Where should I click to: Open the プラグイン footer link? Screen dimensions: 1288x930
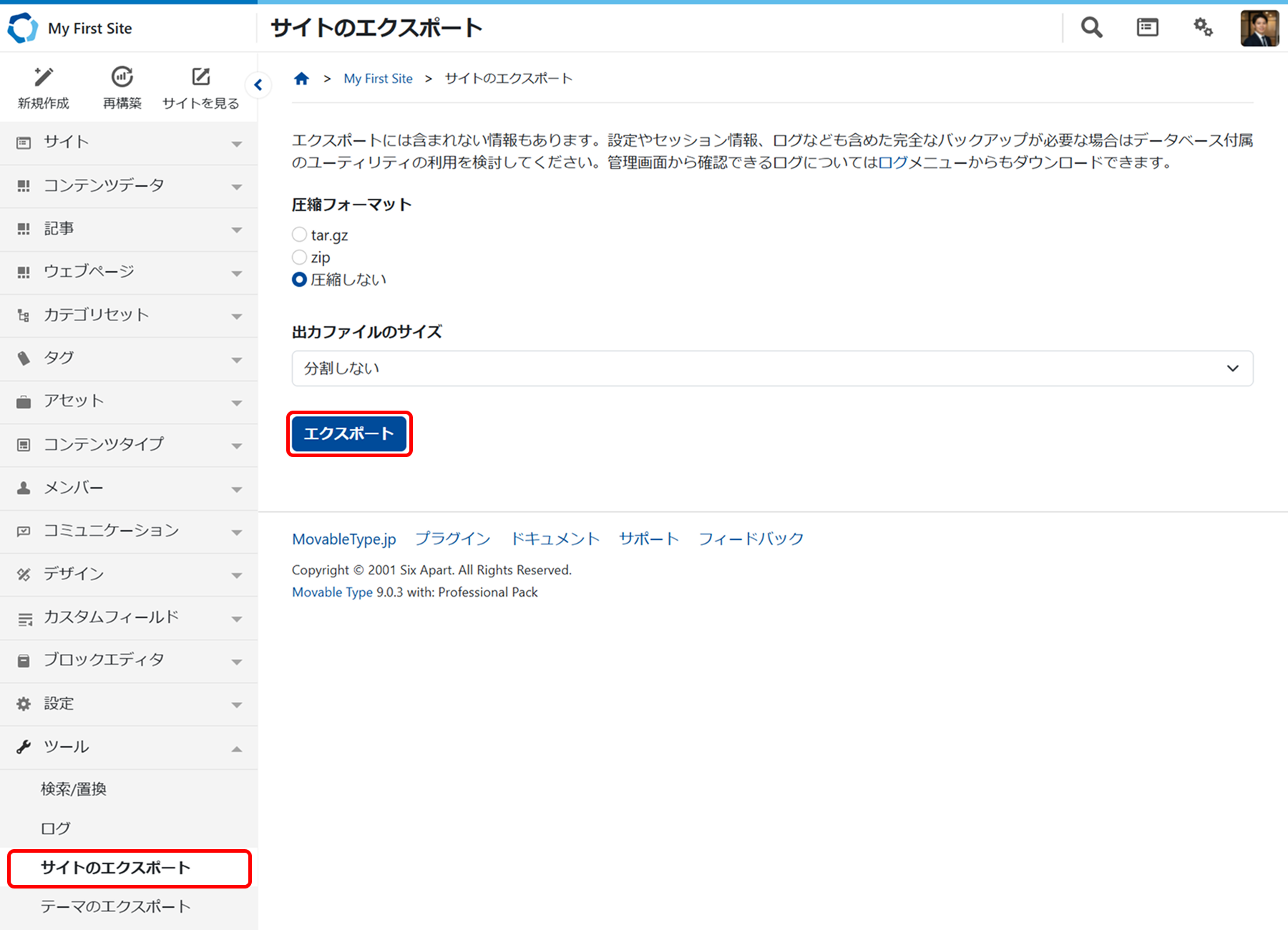[x=452, y=539]
